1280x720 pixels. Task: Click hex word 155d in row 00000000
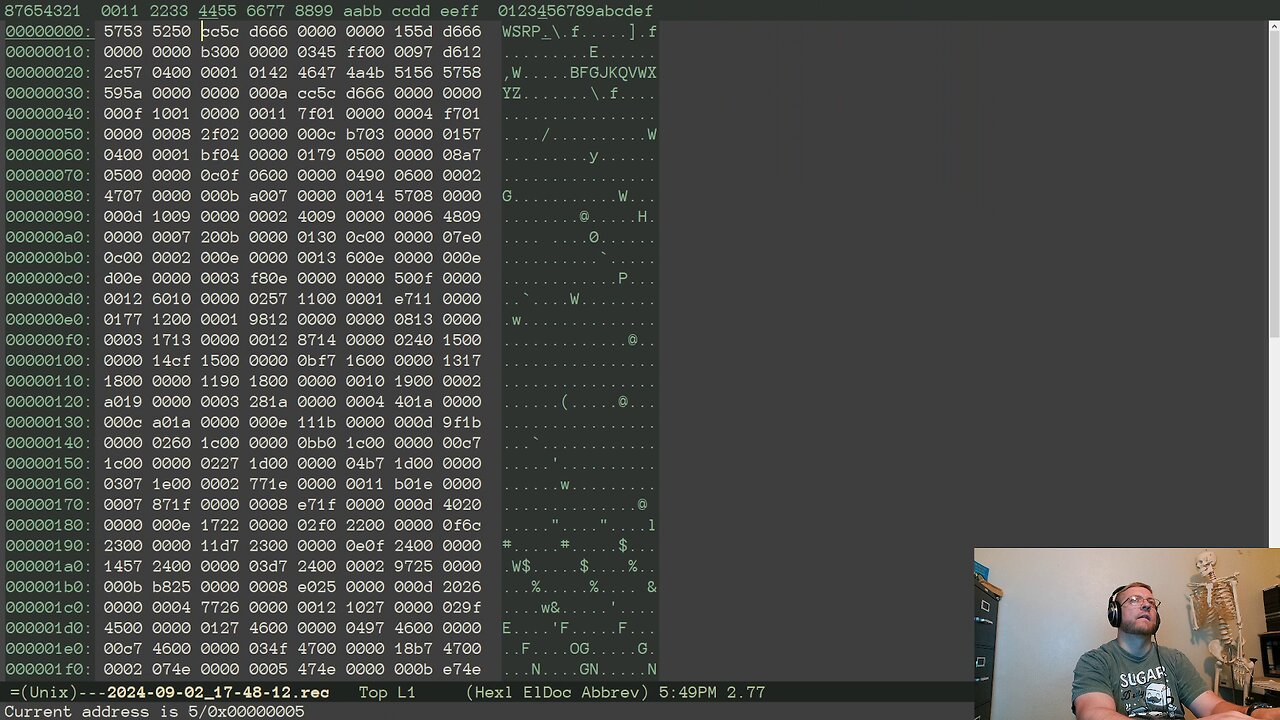(x=413, y=32)
